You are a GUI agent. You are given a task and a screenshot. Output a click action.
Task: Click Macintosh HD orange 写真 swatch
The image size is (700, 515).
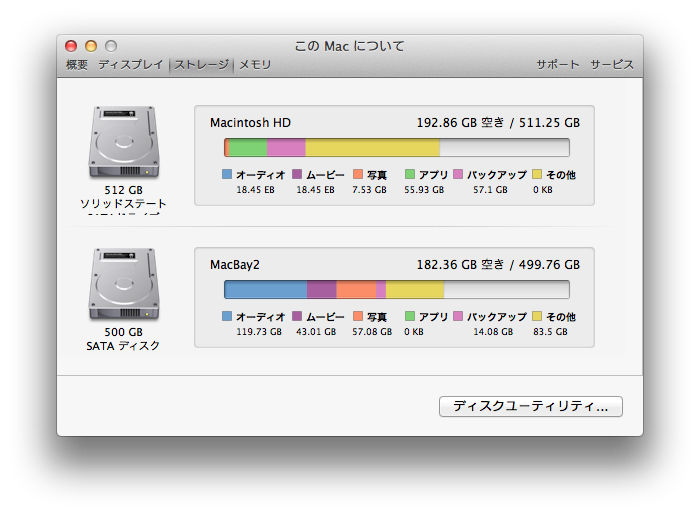coord(358,174)
